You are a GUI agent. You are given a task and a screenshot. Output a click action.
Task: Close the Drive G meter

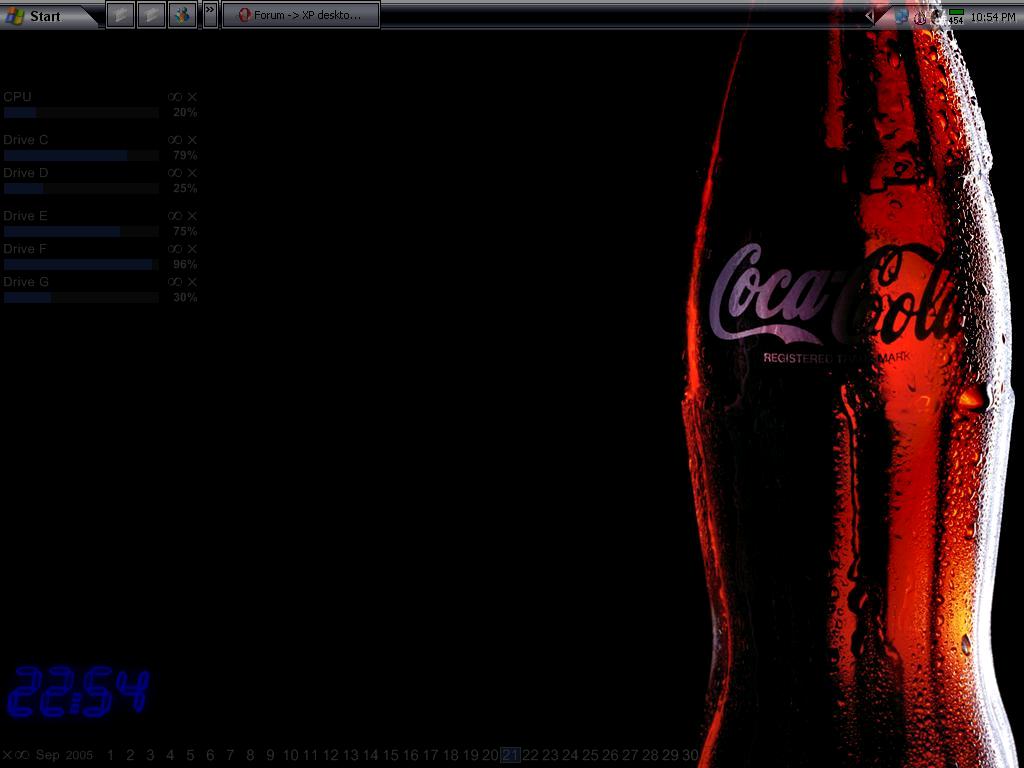coord(192,281)
